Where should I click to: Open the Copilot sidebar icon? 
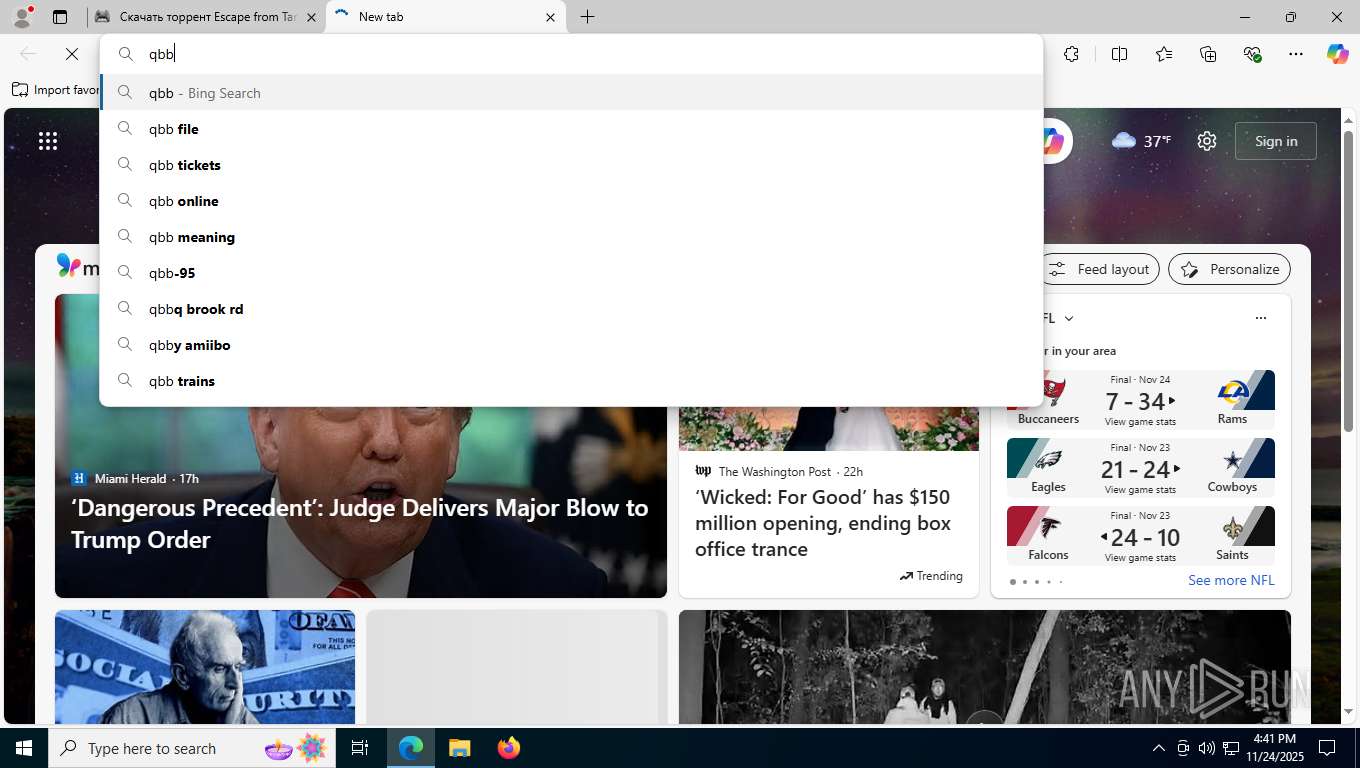point(1338,54)
